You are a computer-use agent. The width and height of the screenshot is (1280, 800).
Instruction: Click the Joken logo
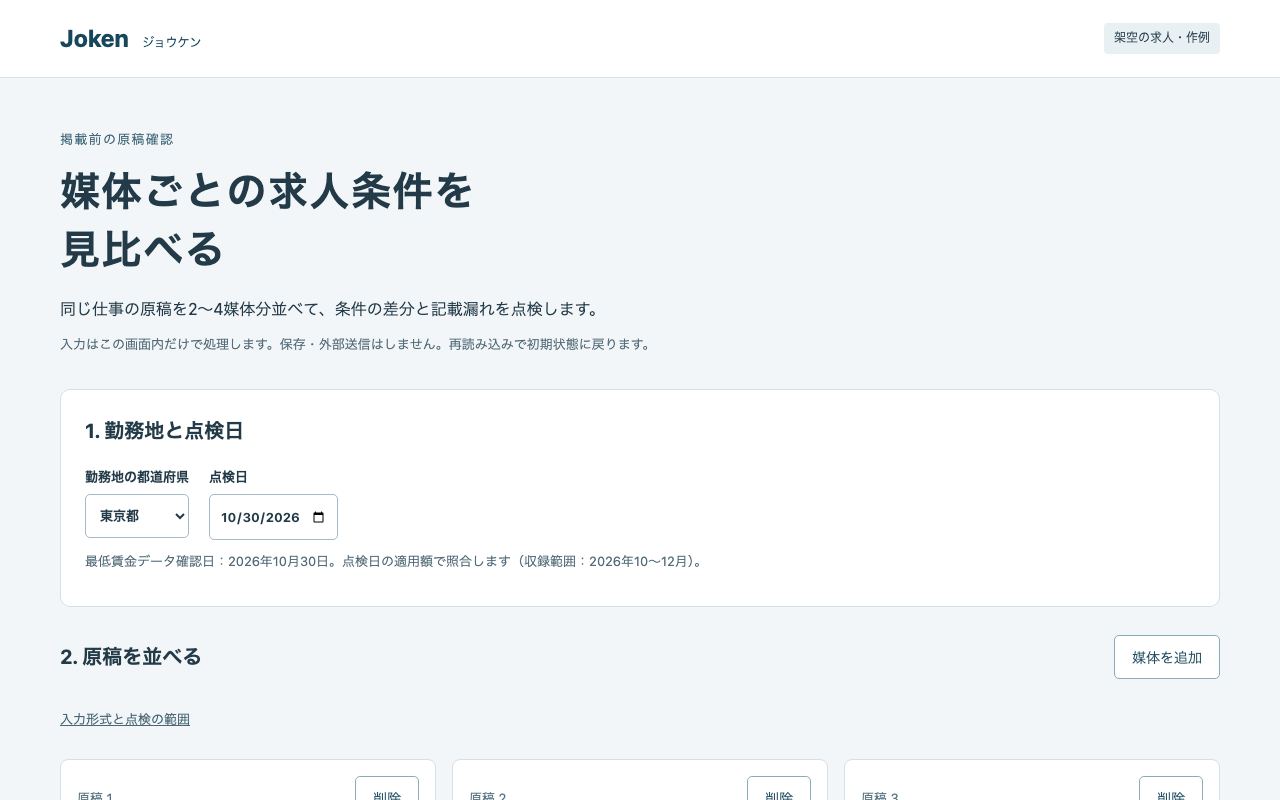94,39
